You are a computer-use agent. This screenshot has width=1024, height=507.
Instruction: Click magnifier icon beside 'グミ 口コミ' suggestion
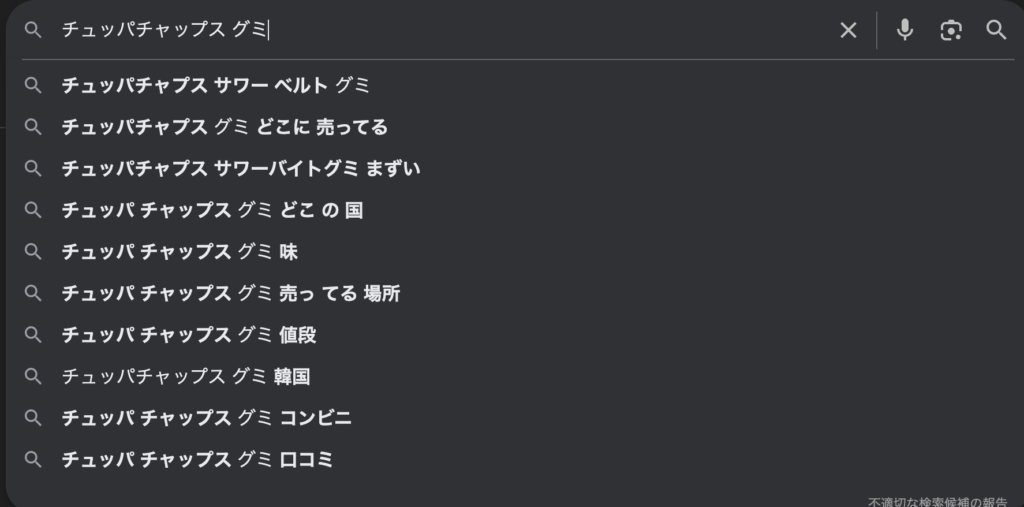tap(33, 460)
